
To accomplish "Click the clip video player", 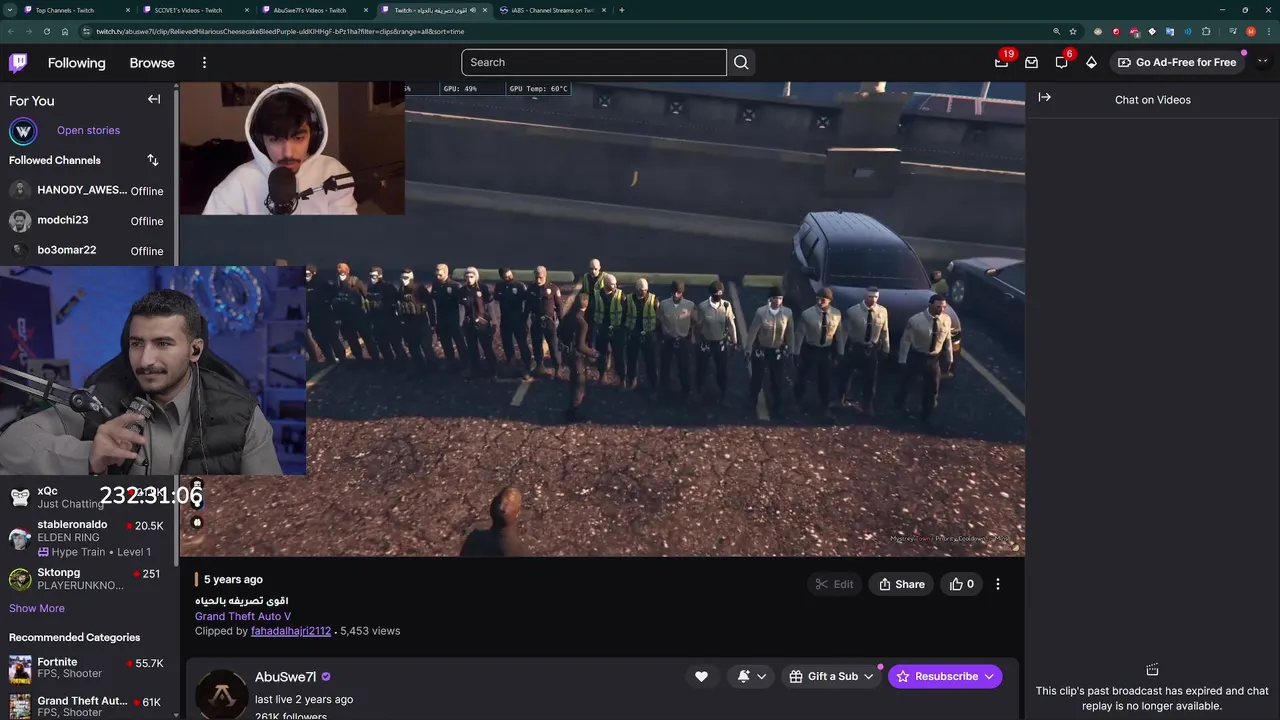I will [x=602, y=319].
